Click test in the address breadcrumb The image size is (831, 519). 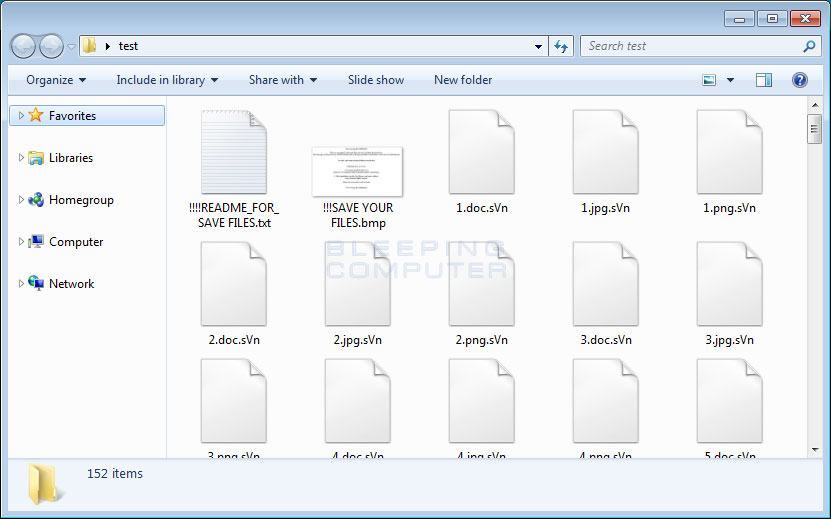click(128, 46)
